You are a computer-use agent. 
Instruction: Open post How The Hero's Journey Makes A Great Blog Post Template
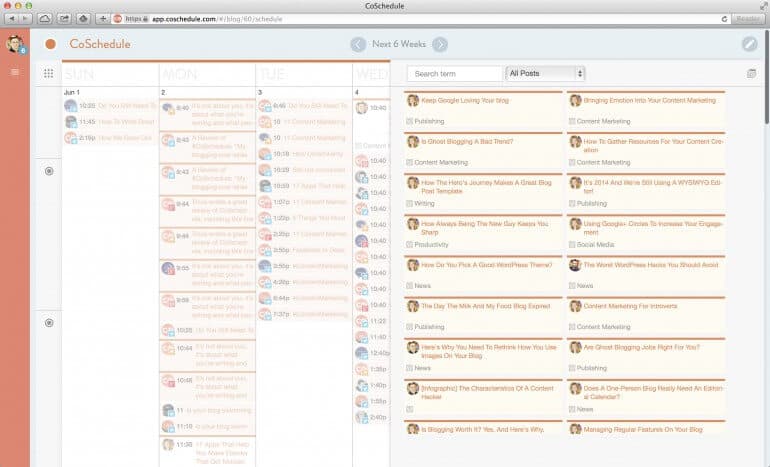pos(486,187)
